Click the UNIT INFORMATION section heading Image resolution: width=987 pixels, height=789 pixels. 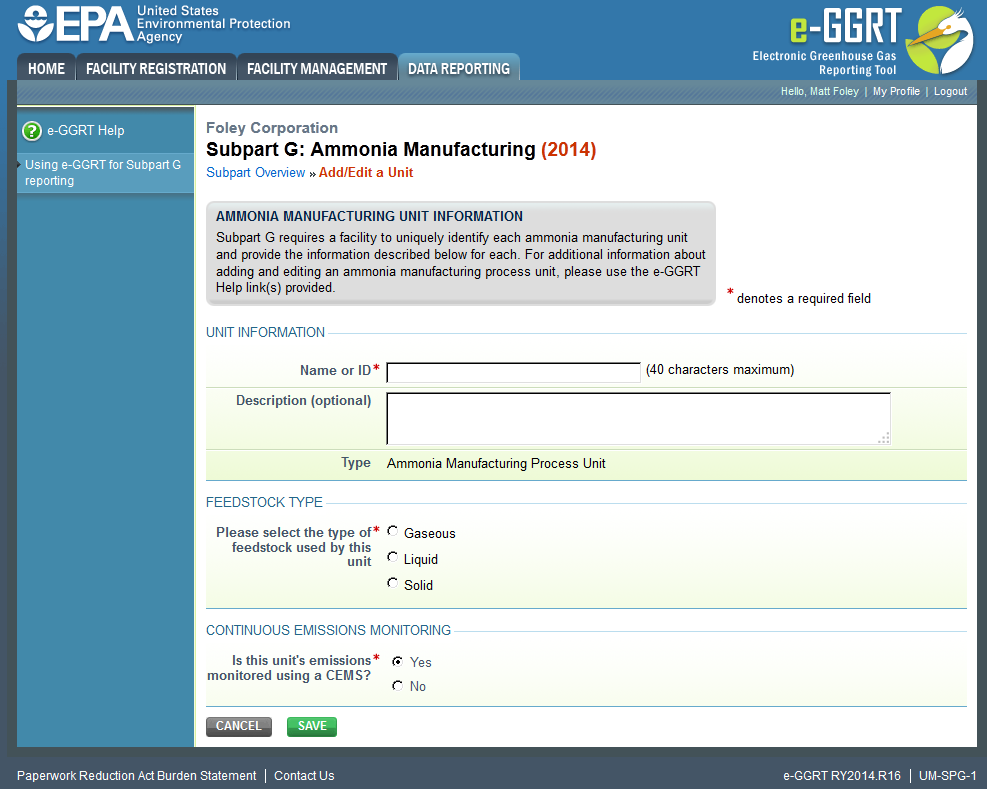coord(266,332)
